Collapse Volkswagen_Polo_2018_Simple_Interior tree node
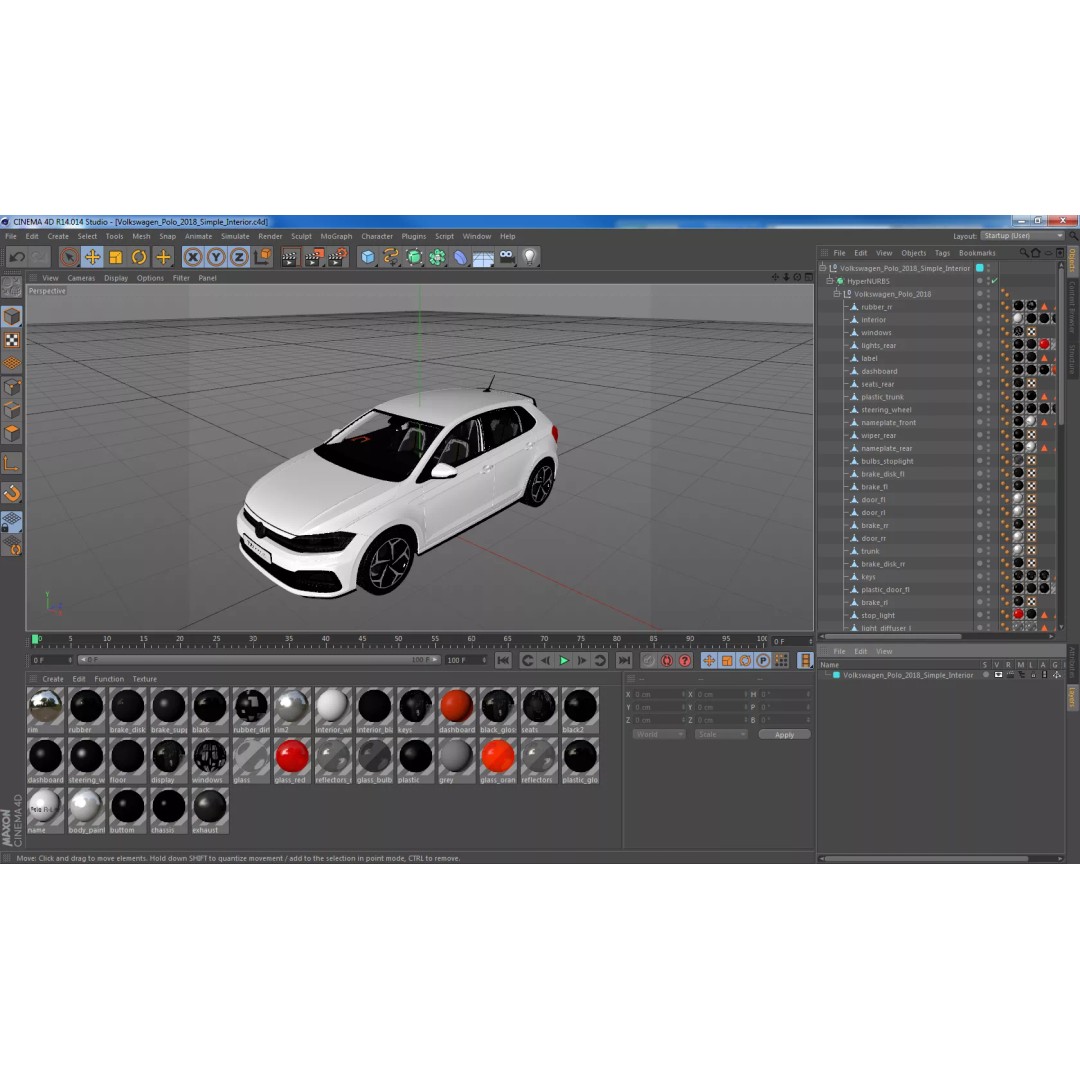Viewport: 1080px width, 1080px height. (x=822, y=268)
